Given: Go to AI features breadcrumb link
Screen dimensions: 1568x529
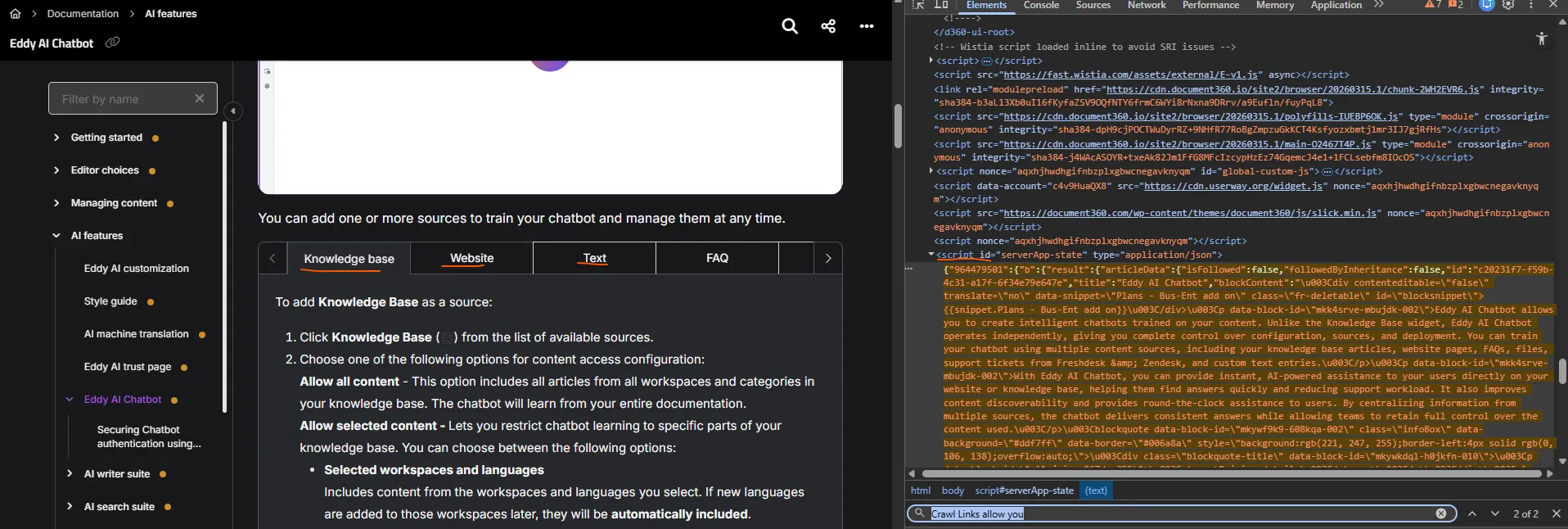Looking at the screenshot, I should 171,14.
